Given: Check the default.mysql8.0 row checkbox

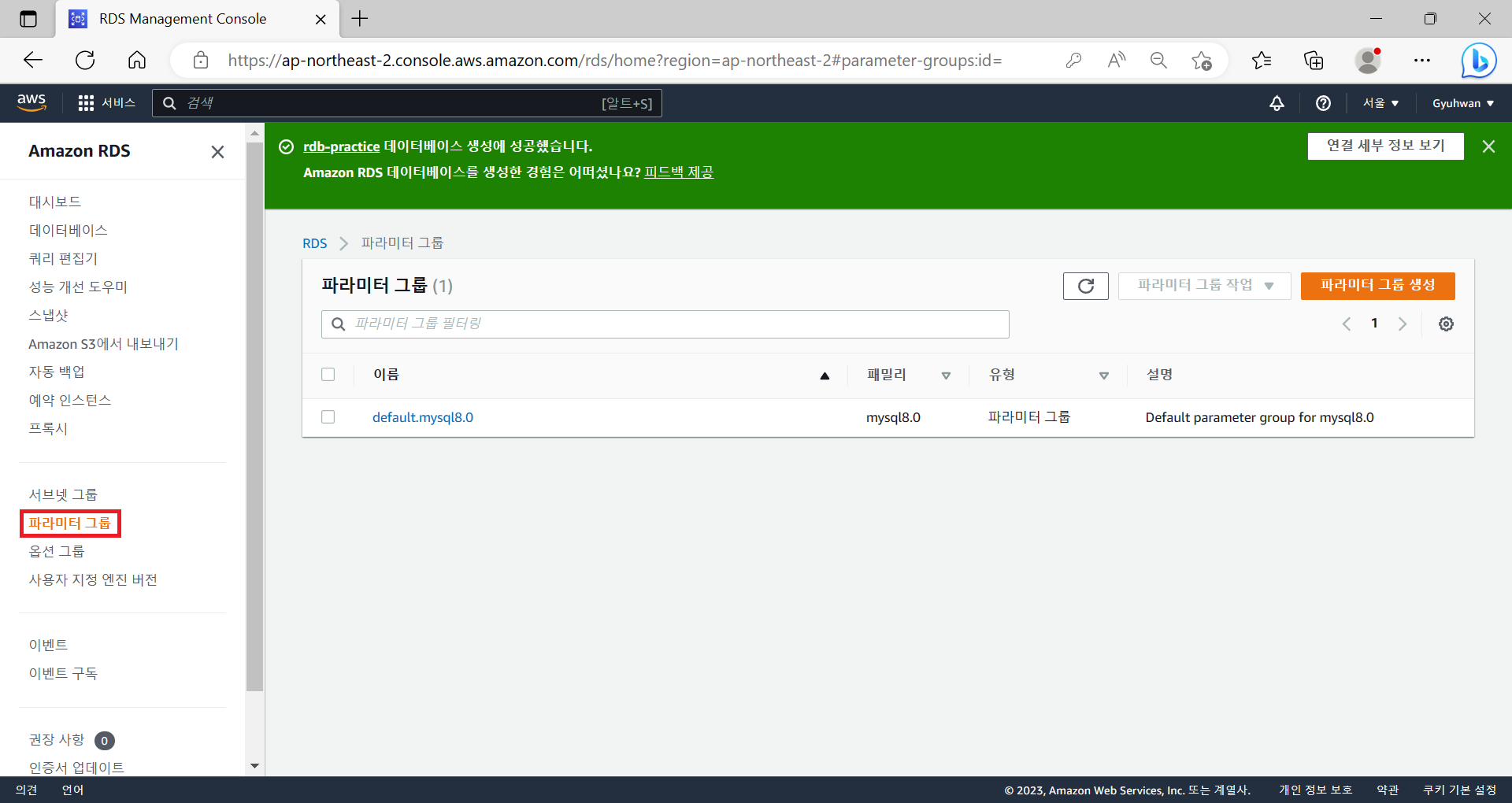Looking at the screenshot, I should click(x=328, y=417).
